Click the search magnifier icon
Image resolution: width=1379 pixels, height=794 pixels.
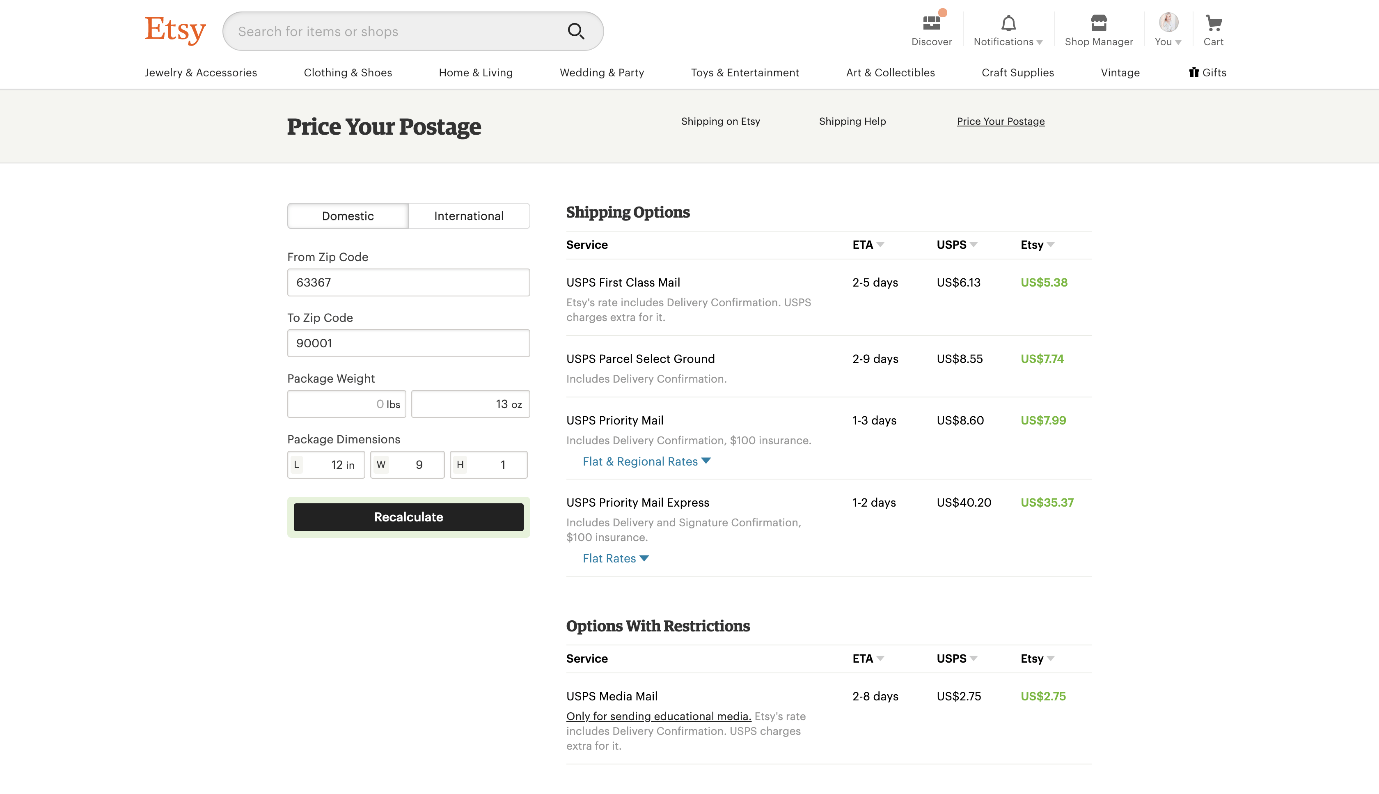(x=576, y=31)
